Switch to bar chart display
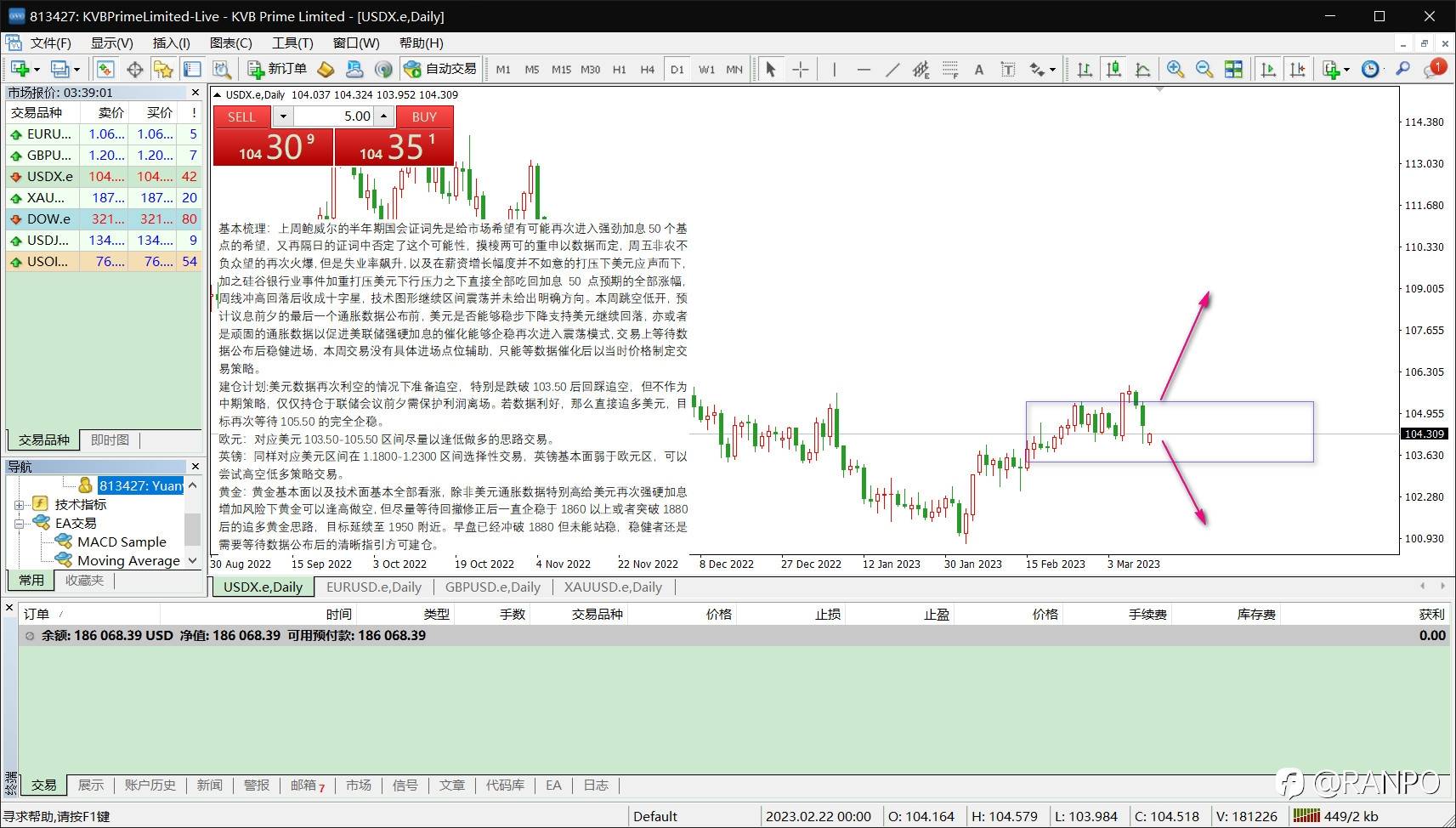Image resolution: width=1456 pixels, height=828 pixels. 1085,69
